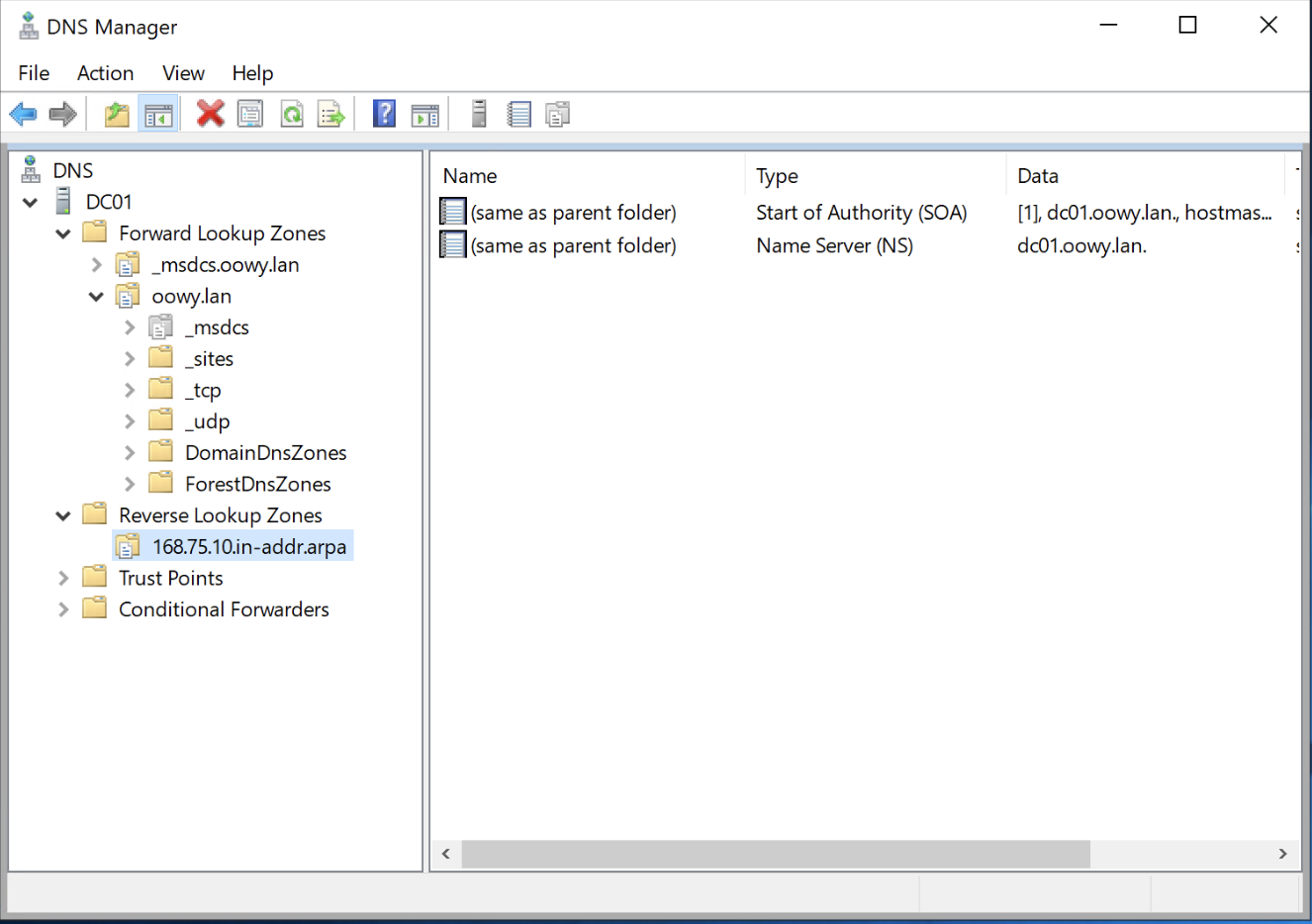This screenshot has height=924, width=1312.
Task: Open the View menu
Action: [183, 73]
